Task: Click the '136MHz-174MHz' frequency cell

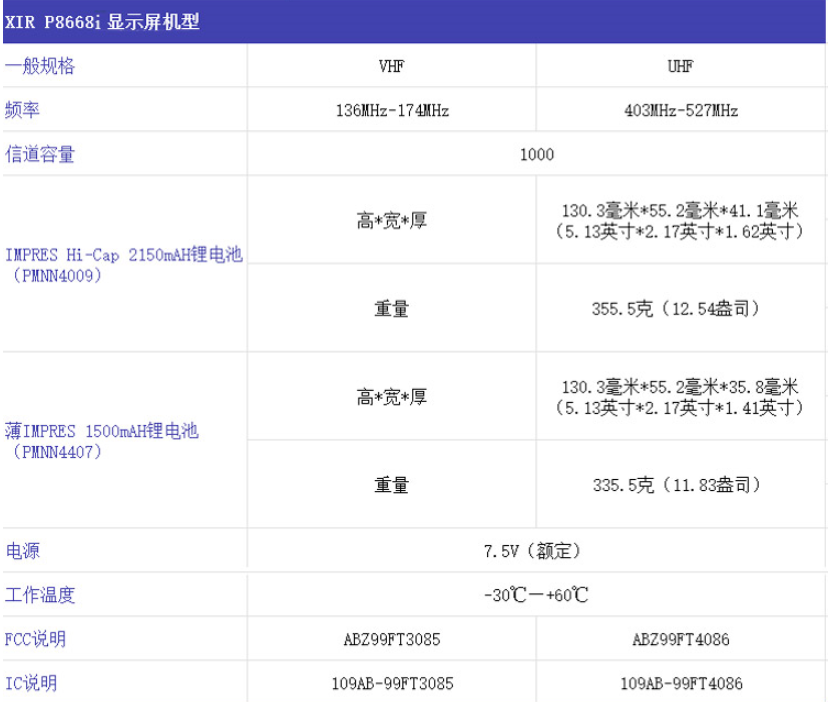Action: 392,110
